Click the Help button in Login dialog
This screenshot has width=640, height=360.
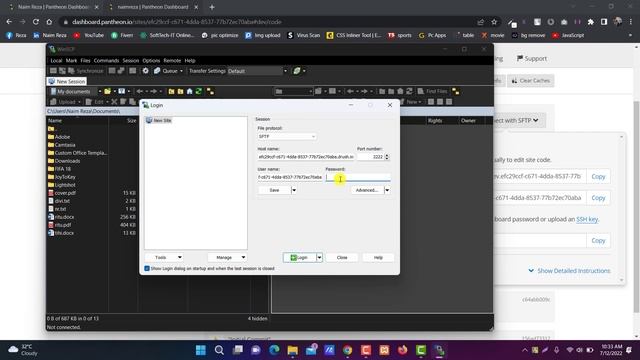tap(378, 258)
